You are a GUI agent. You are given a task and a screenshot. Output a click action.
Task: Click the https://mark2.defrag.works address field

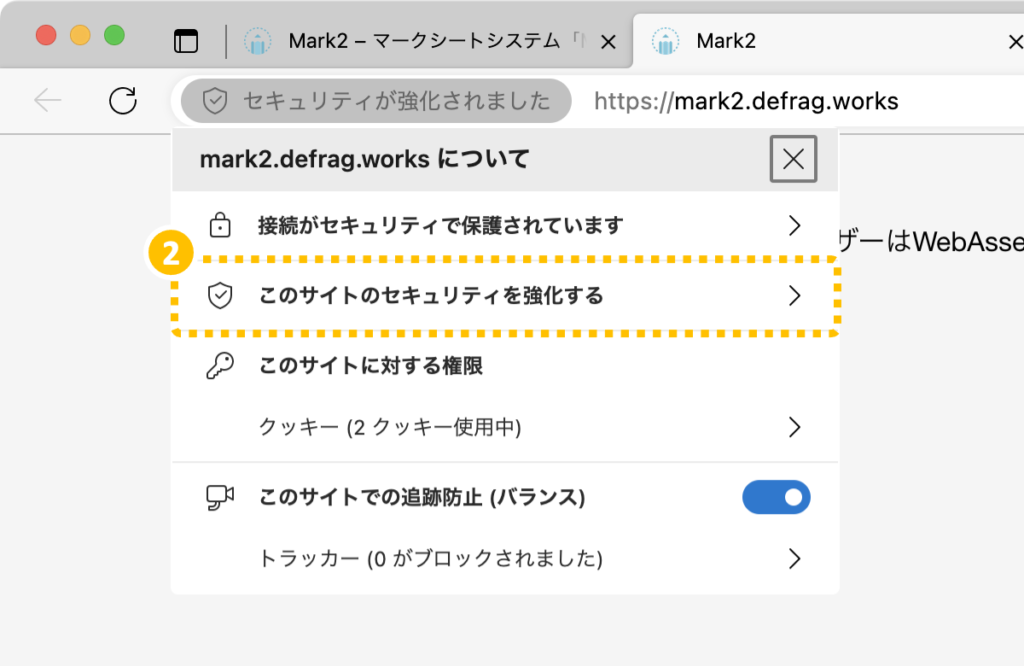pos(746,101)
